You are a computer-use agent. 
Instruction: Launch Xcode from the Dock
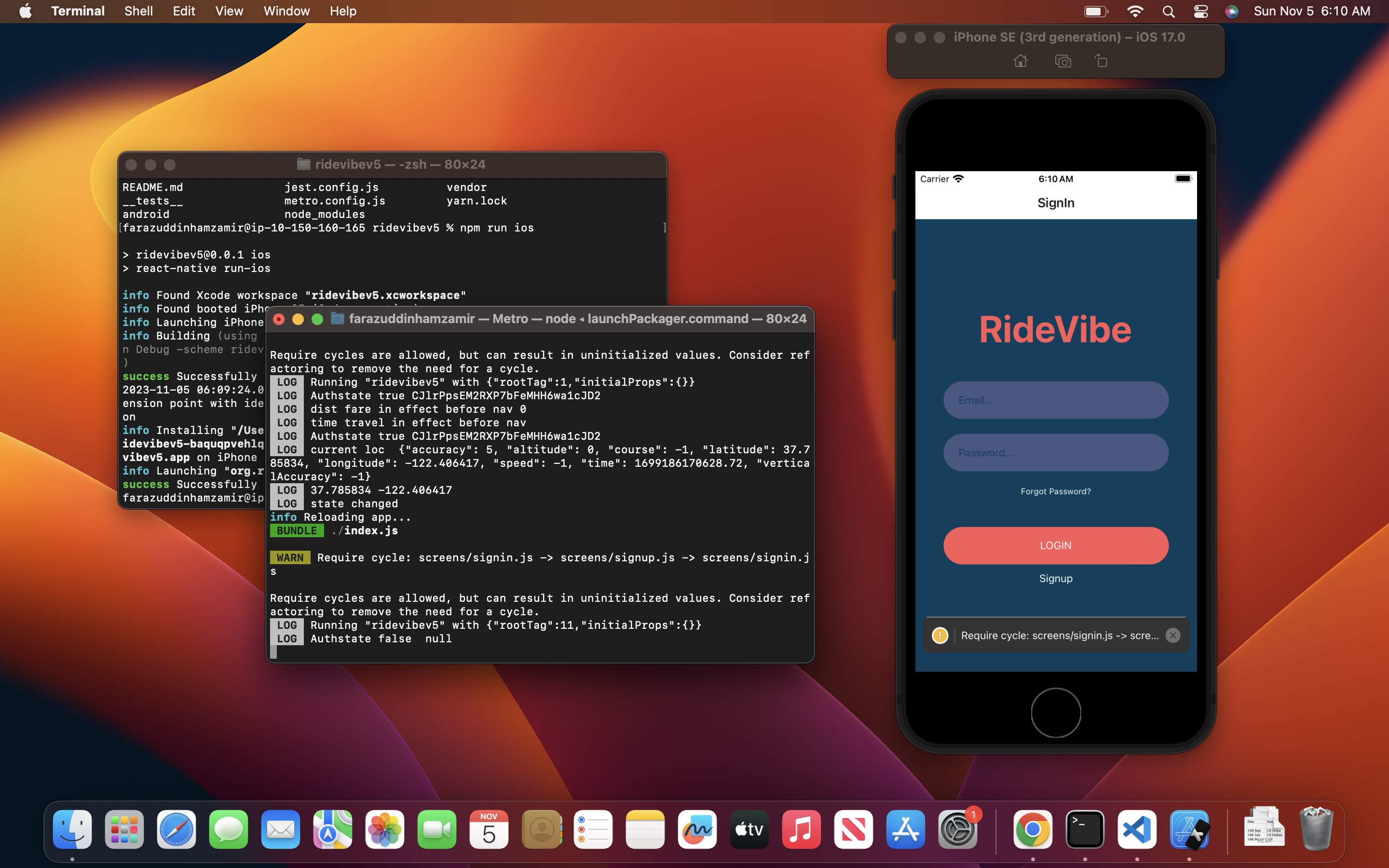click(x=1189, y=829)
